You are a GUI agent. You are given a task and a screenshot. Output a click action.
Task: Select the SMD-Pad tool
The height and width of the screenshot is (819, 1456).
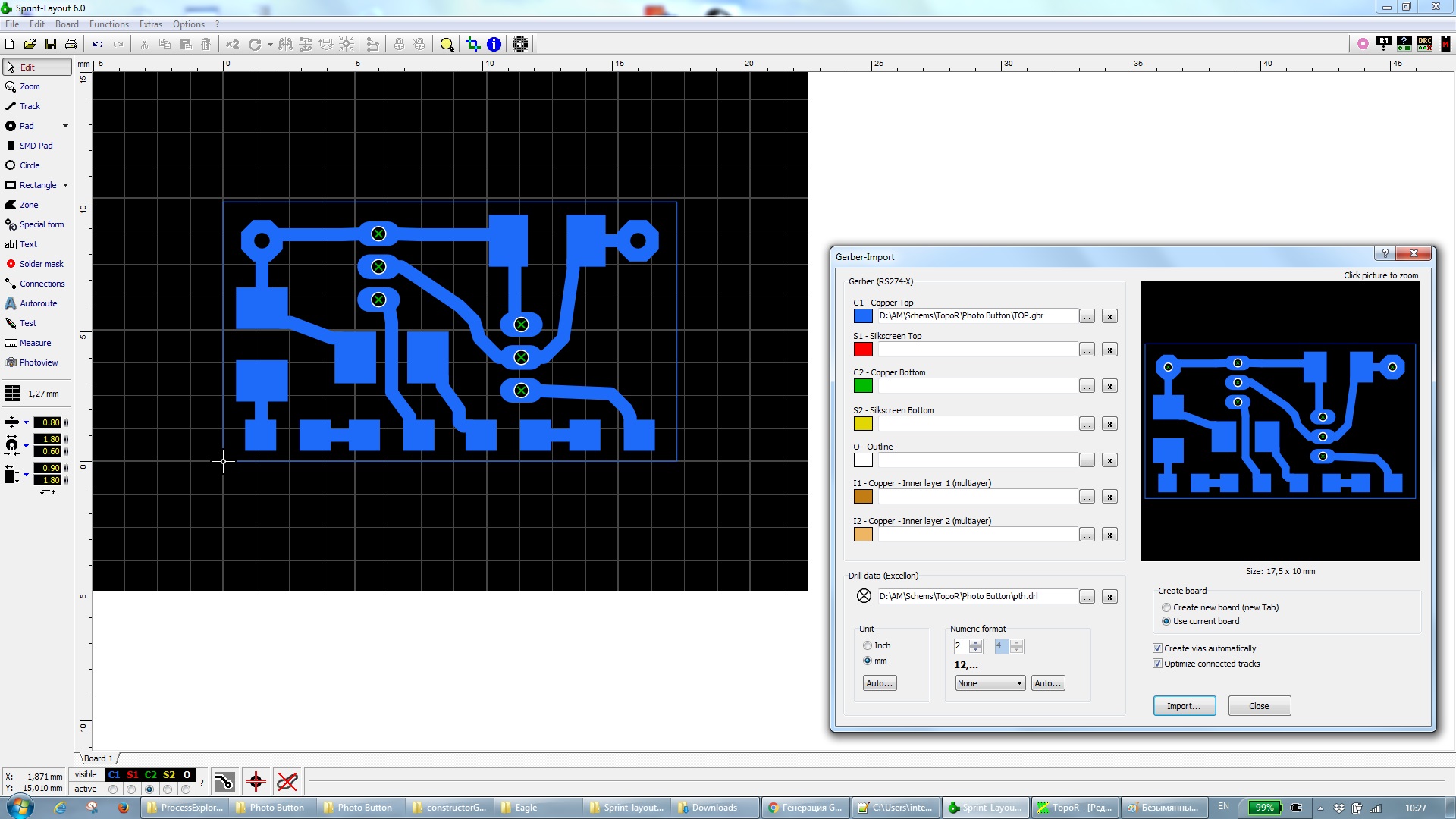35,146
